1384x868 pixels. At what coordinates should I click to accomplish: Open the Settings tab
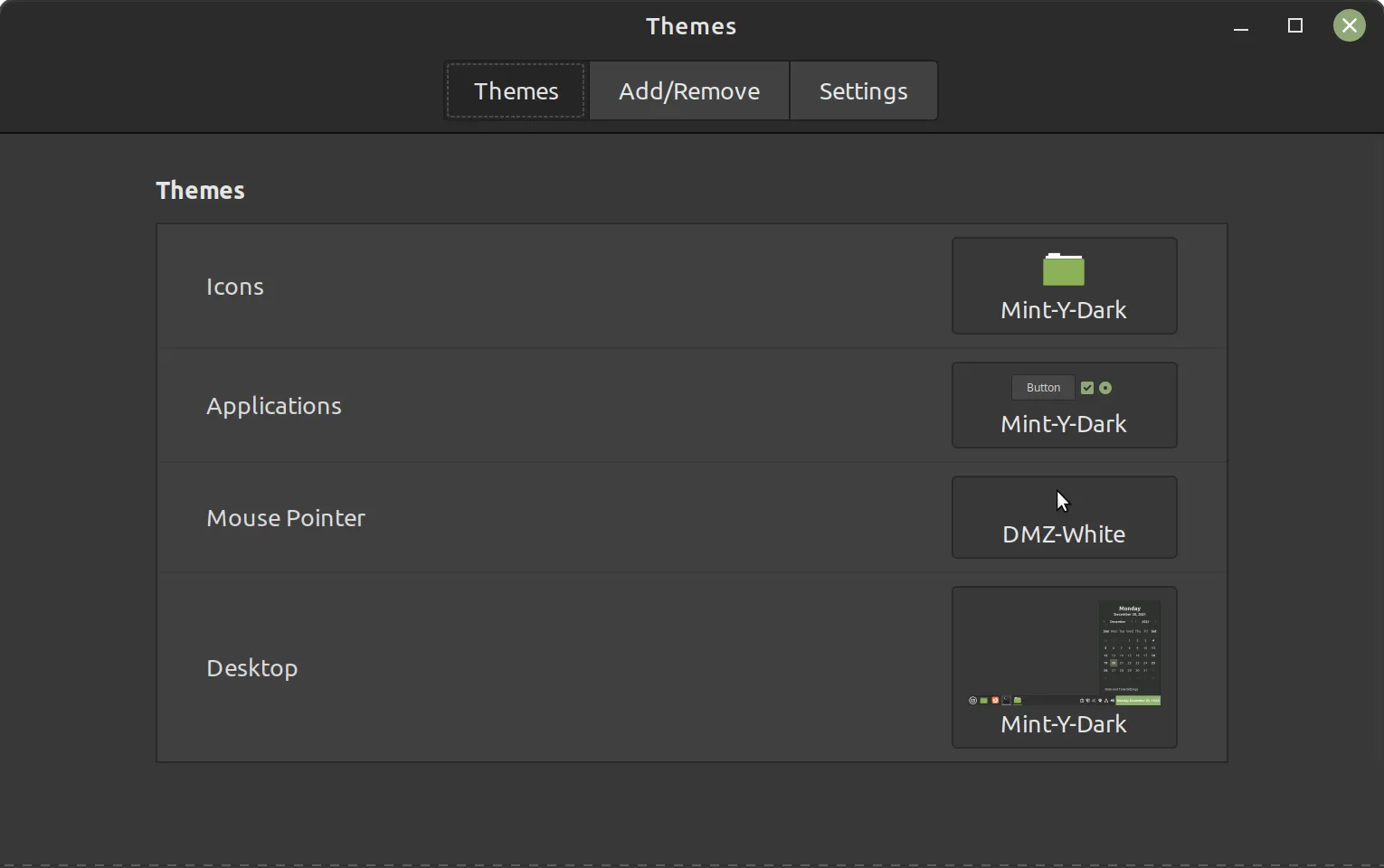(864, 91)
